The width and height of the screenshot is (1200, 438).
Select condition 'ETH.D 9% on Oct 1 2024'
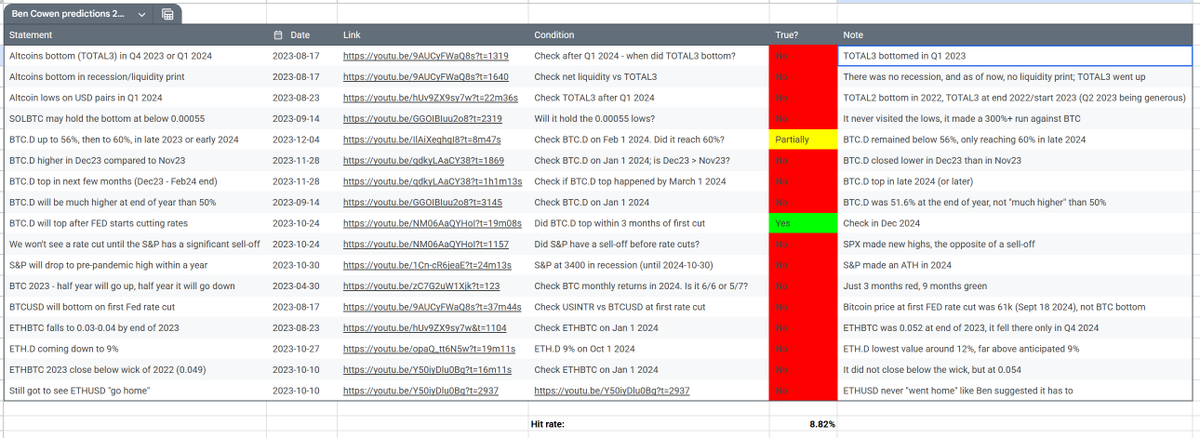tap(648, 349)
